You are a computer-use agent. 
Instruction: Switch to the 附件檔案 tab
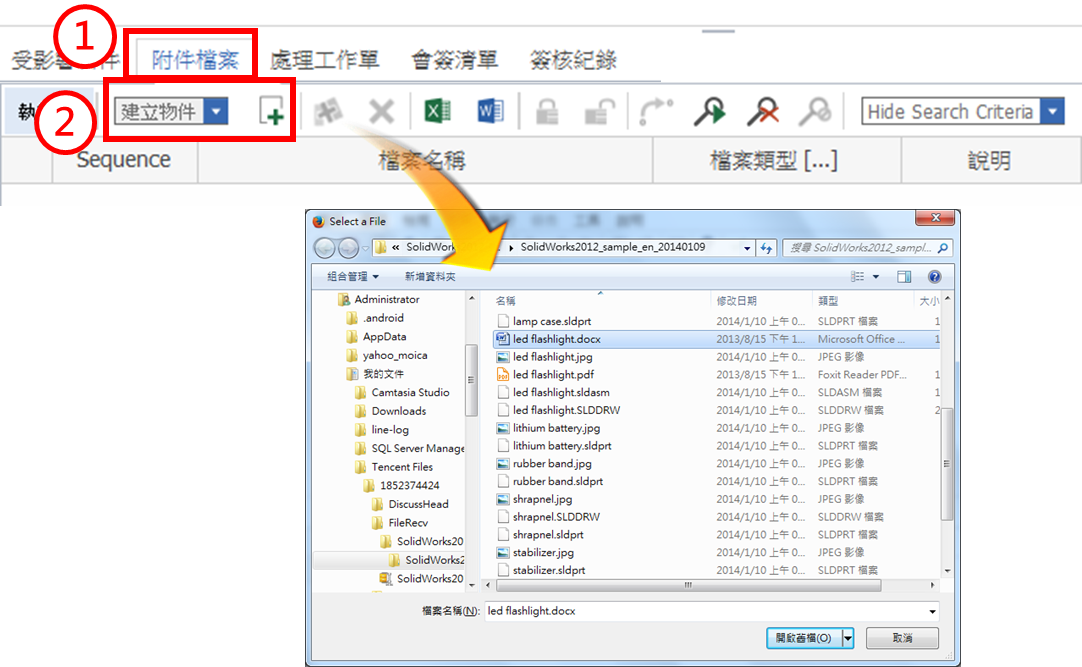tap(195, 60)
